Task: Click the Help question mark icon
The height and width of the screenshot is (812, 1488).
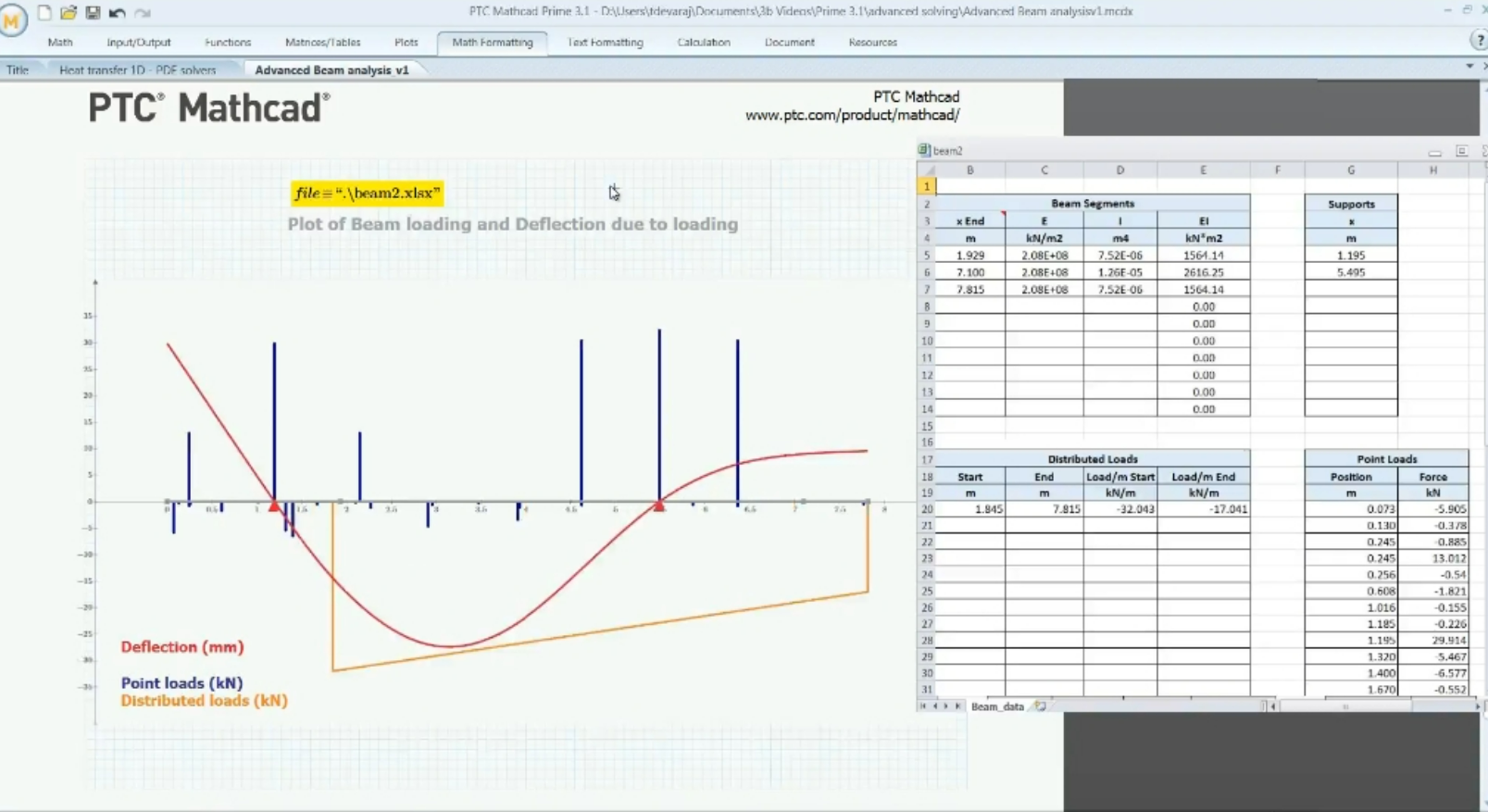Action: pos(1479,40)
